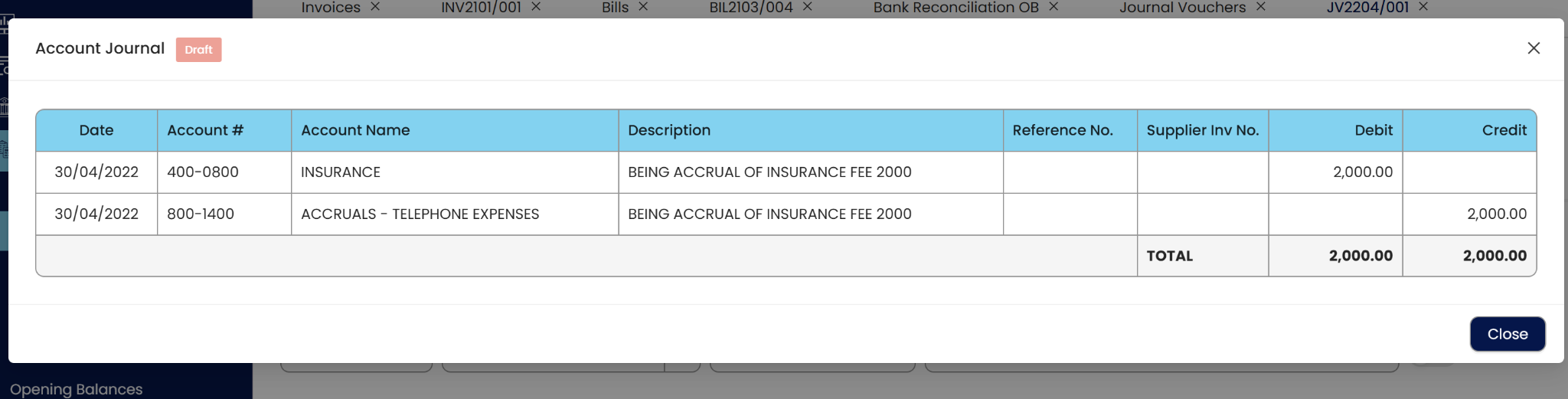Switch to the Invoices tab
Screen dimensions: 1568x399
[x=330, y=8]
